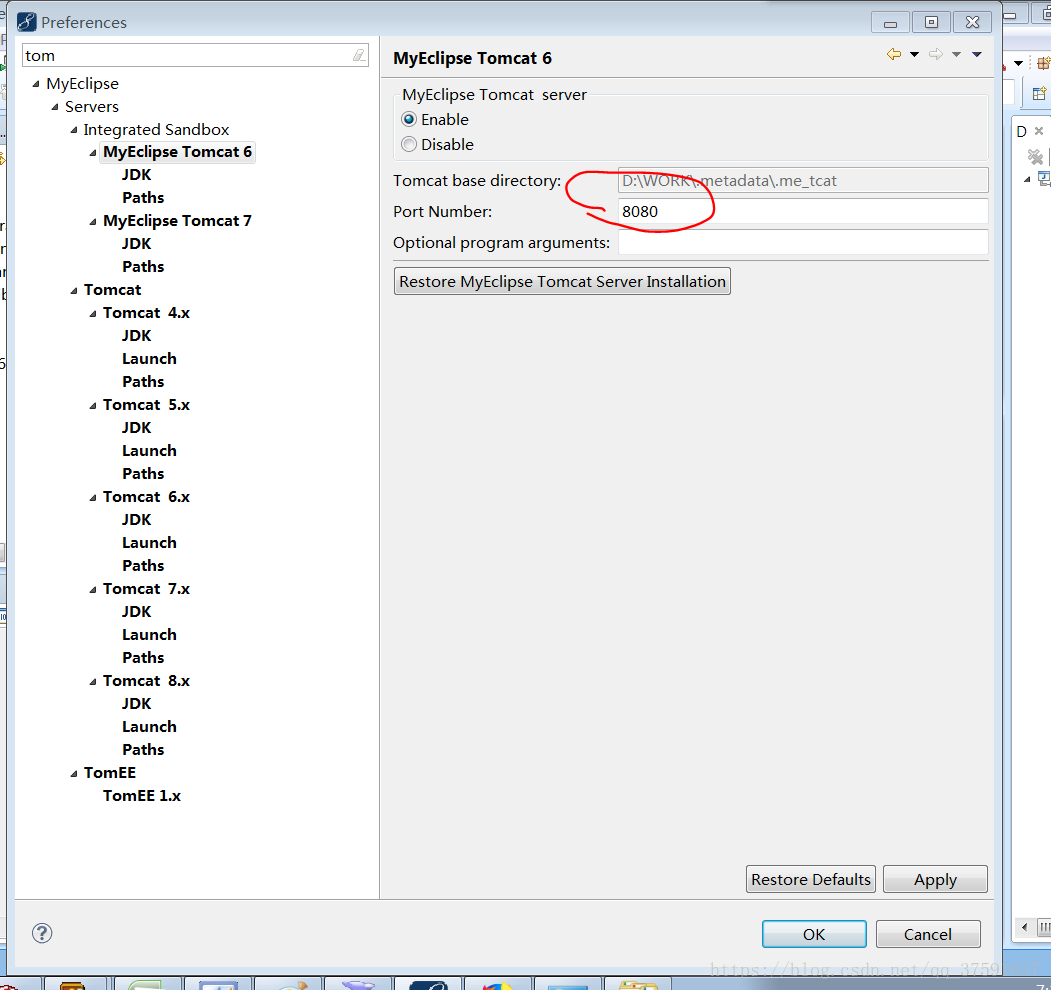Select the Disable radio button
Viewport: 1051px width, 990px height.
(409, 144)
